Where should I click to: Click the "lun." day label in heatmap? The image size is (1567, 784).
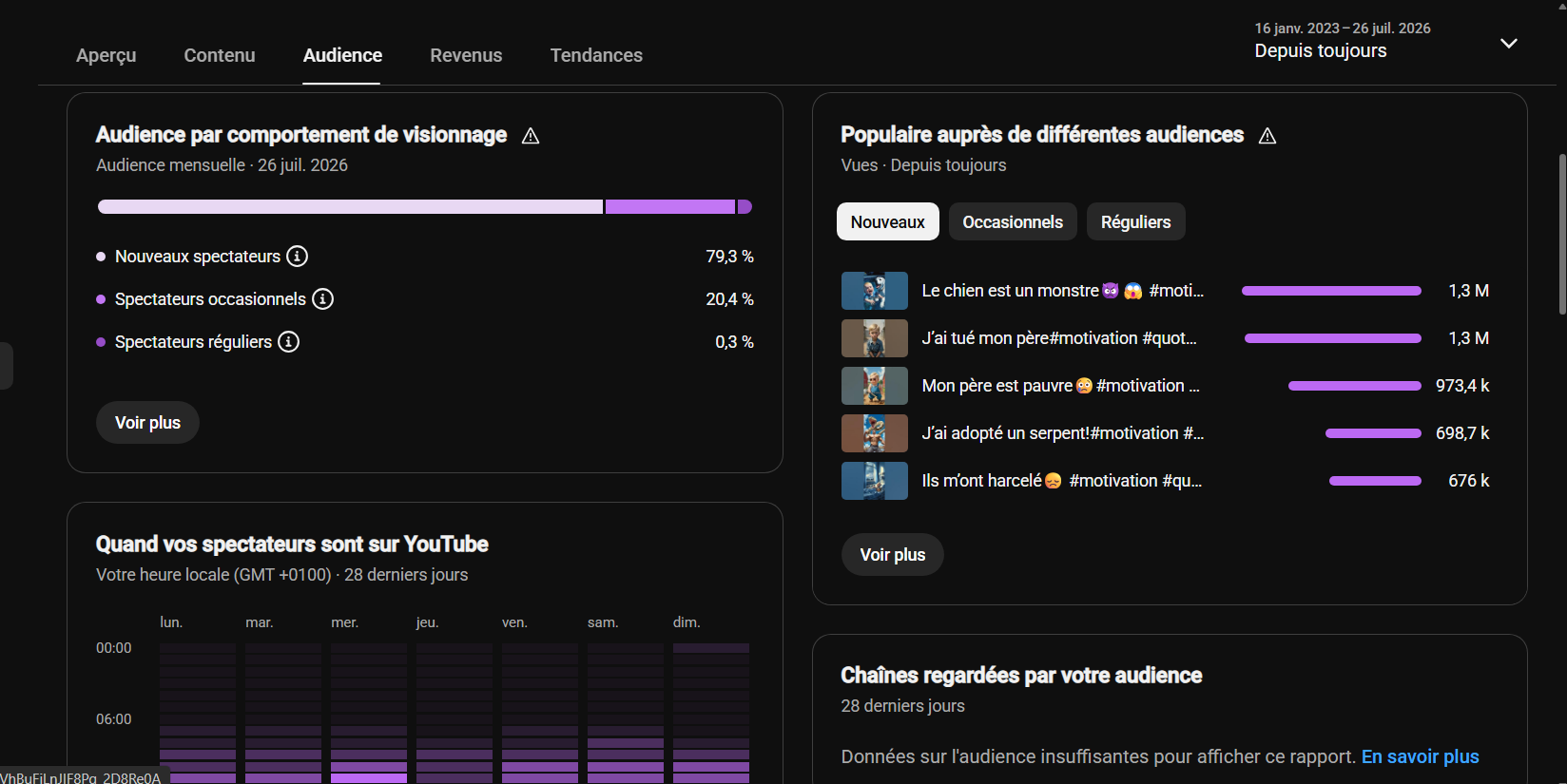click(x=171, y=622)
